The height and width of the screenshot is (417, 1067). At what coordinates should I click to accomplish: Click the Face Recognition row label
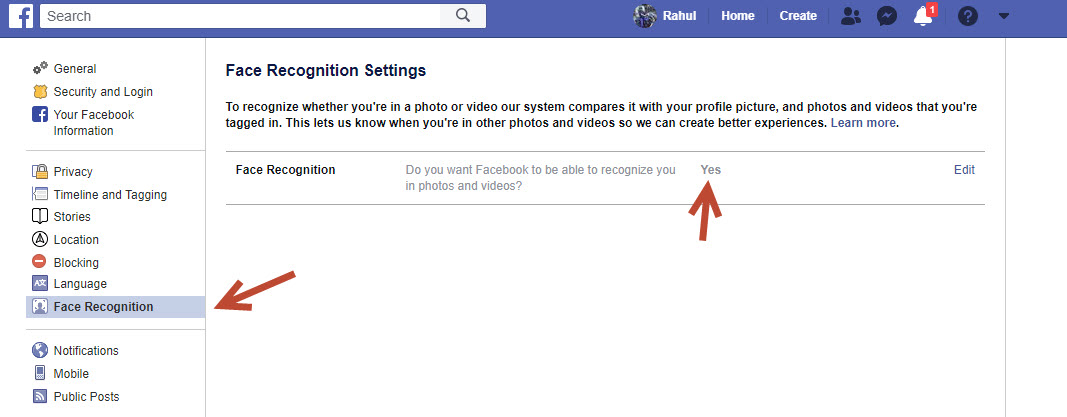pyautogui.click(x=285, y=169)
